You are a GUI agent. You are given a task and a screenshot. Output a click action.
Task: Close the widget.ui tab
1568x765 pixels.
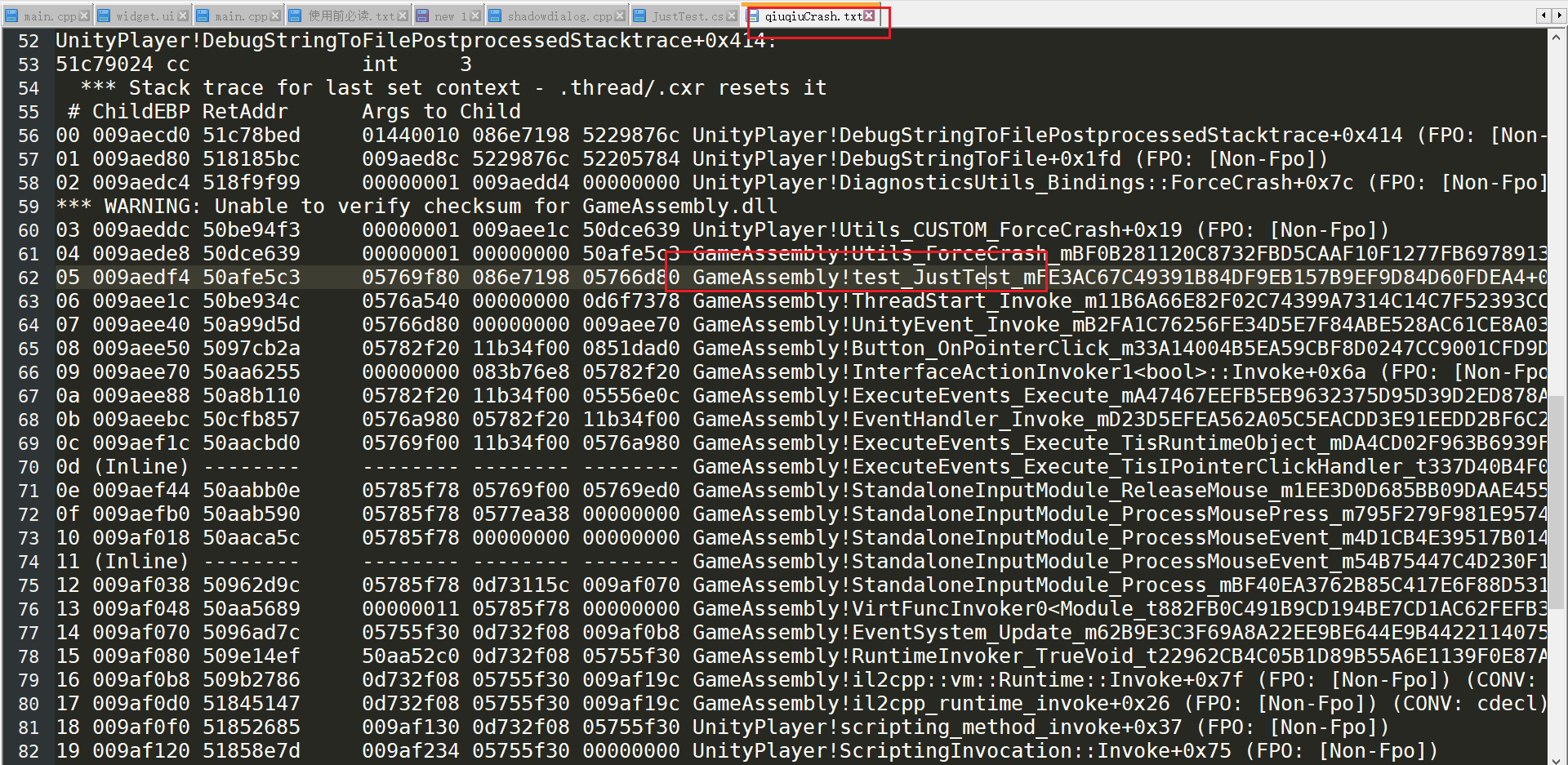pyautogui.click(x=182, y=16)
